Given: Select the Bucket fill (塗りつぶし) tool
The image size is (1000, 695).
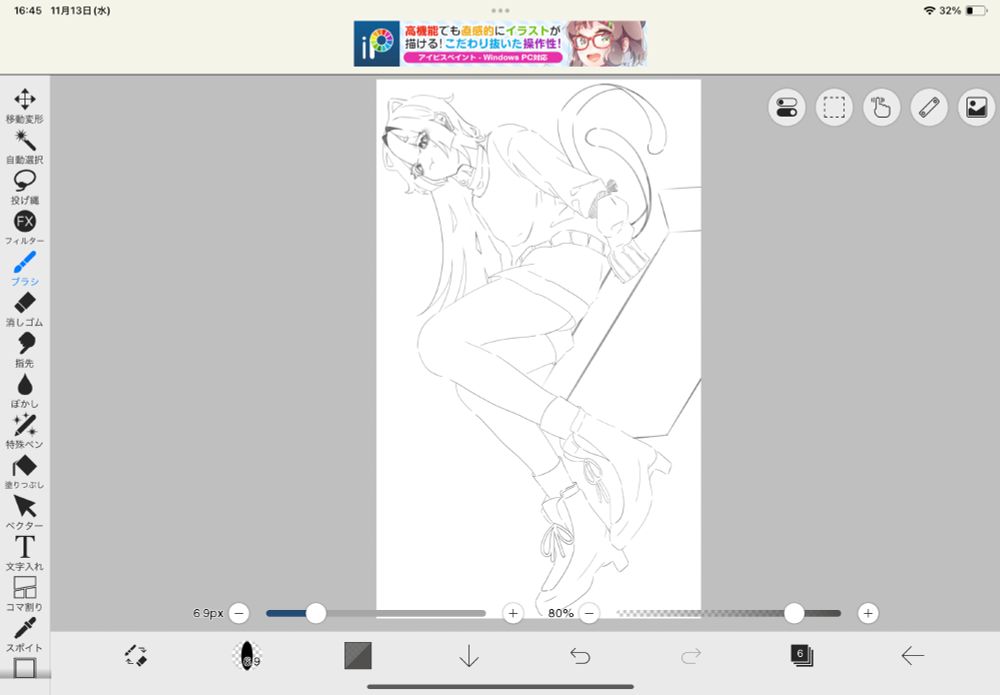Looking at the screenshot, I should click(25, 472).
